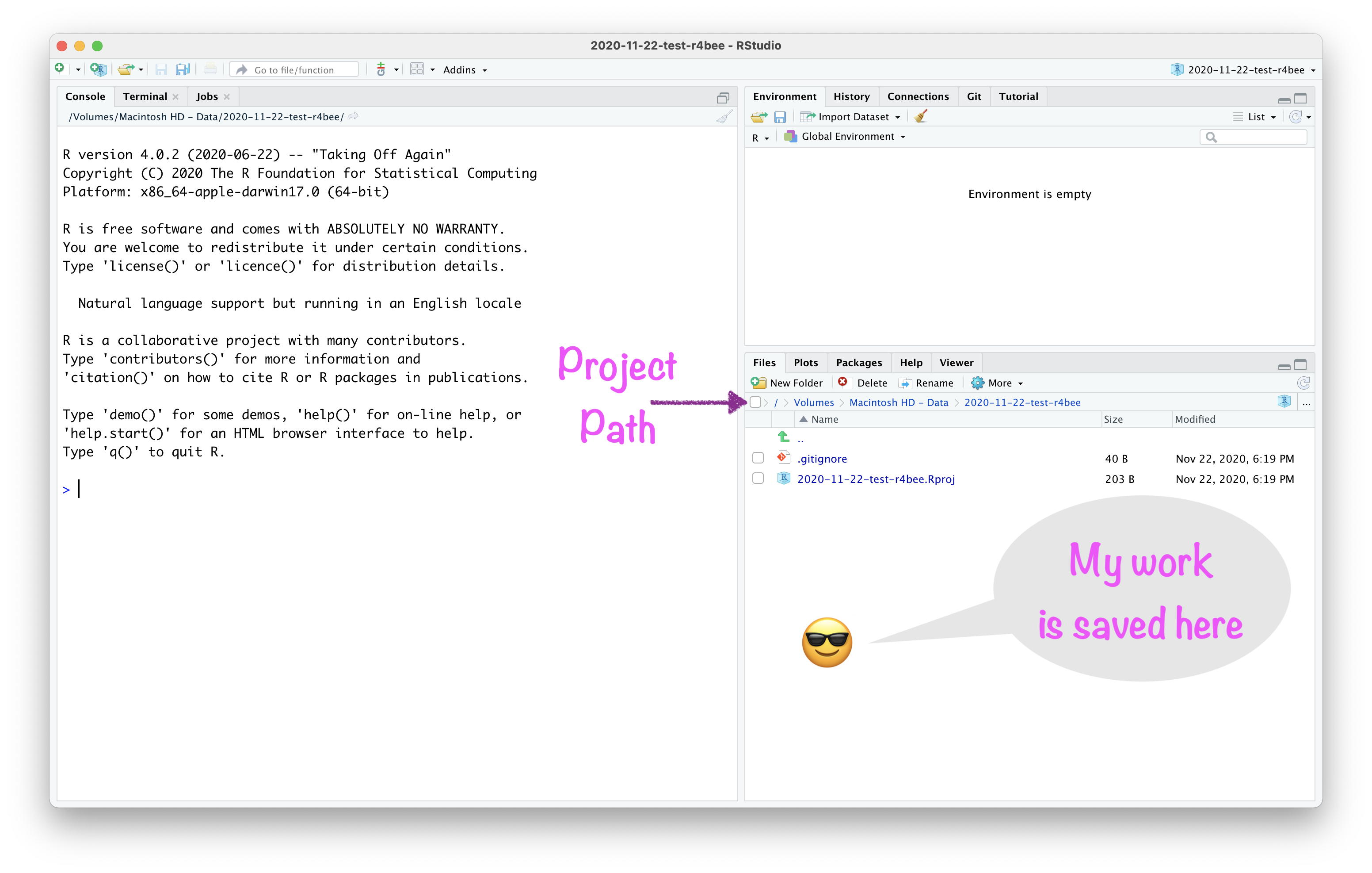Navigate to Volumes in the breadcrumb path
This screenshot has width=1372, height=873.
[x=813, y=402]
